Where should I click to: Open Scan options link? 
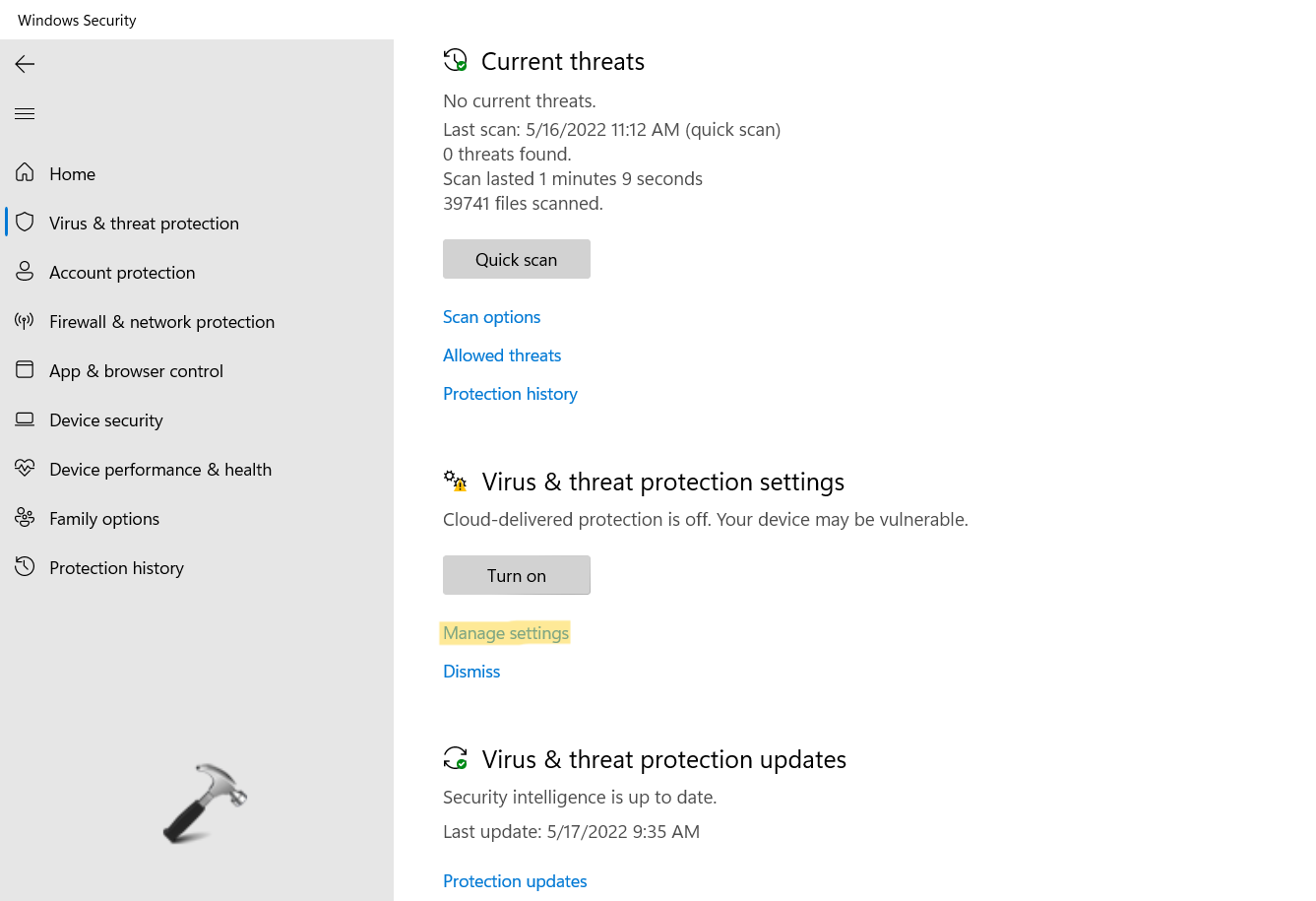(491, 317)
